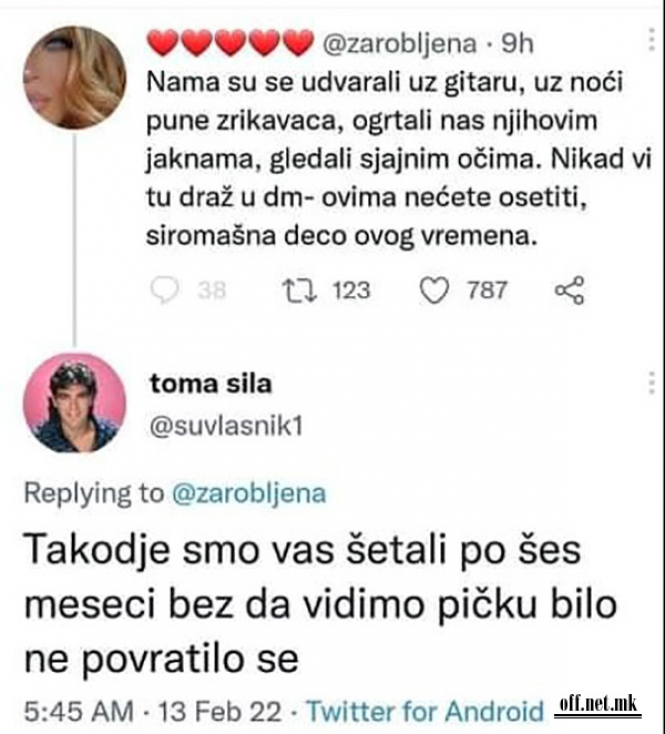Click the 5:45 AM · 13 Feb 22 timestamp
This screenshot has height=734, width=665.
click(148, 712)
